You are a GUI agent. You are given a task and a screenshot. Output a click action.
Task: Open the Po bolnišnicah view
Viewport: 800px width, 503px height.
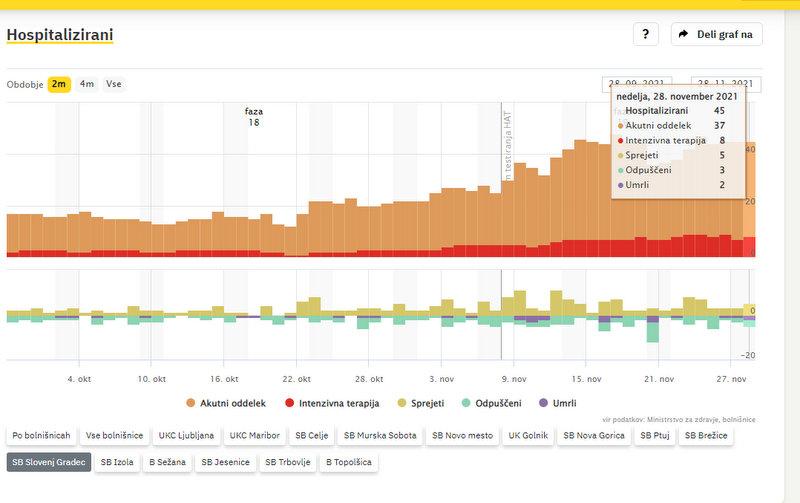tap(41, 436)
